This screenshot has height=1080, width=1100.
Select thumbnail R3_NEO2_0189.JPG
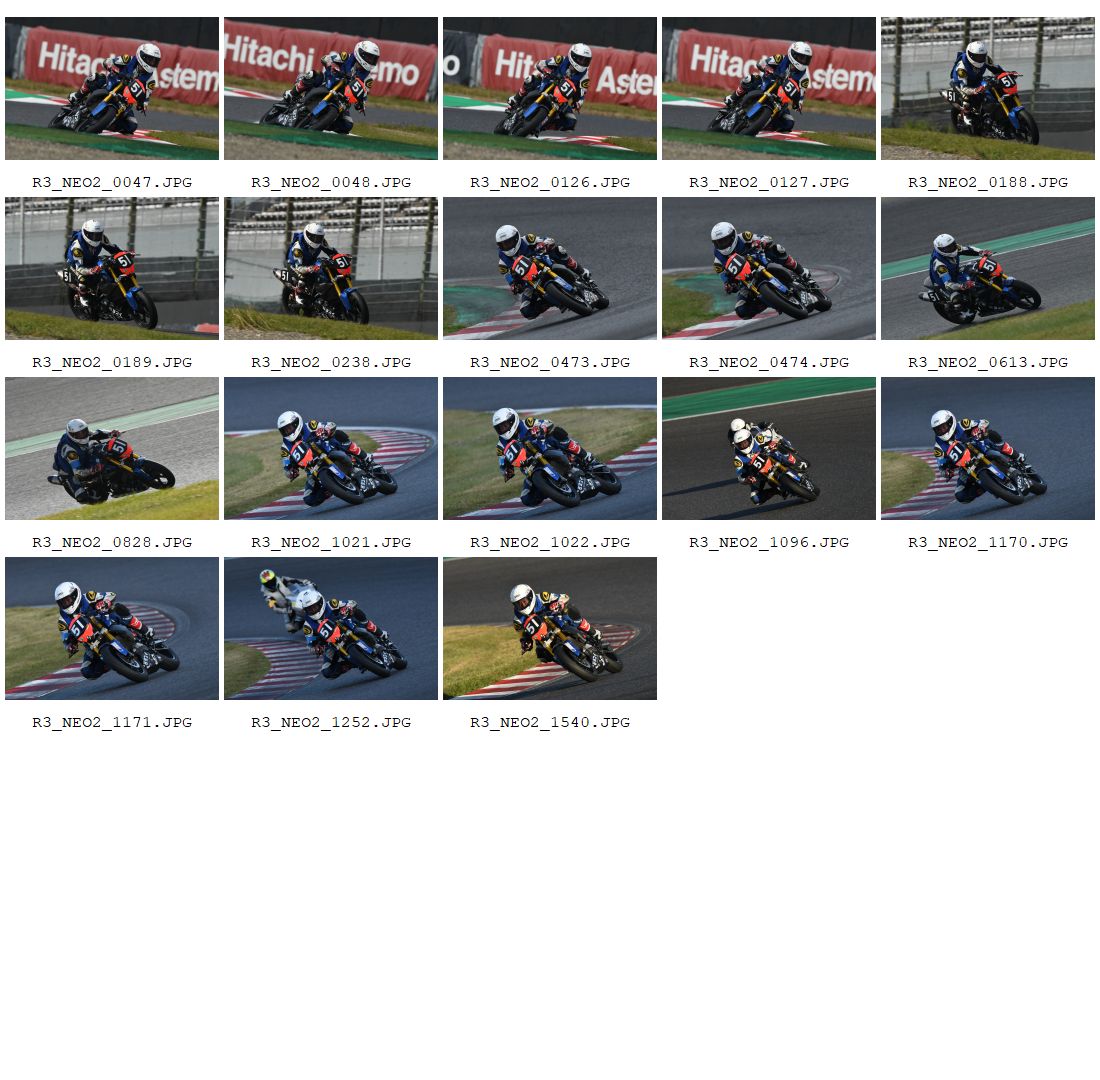(x=112, y=269)
